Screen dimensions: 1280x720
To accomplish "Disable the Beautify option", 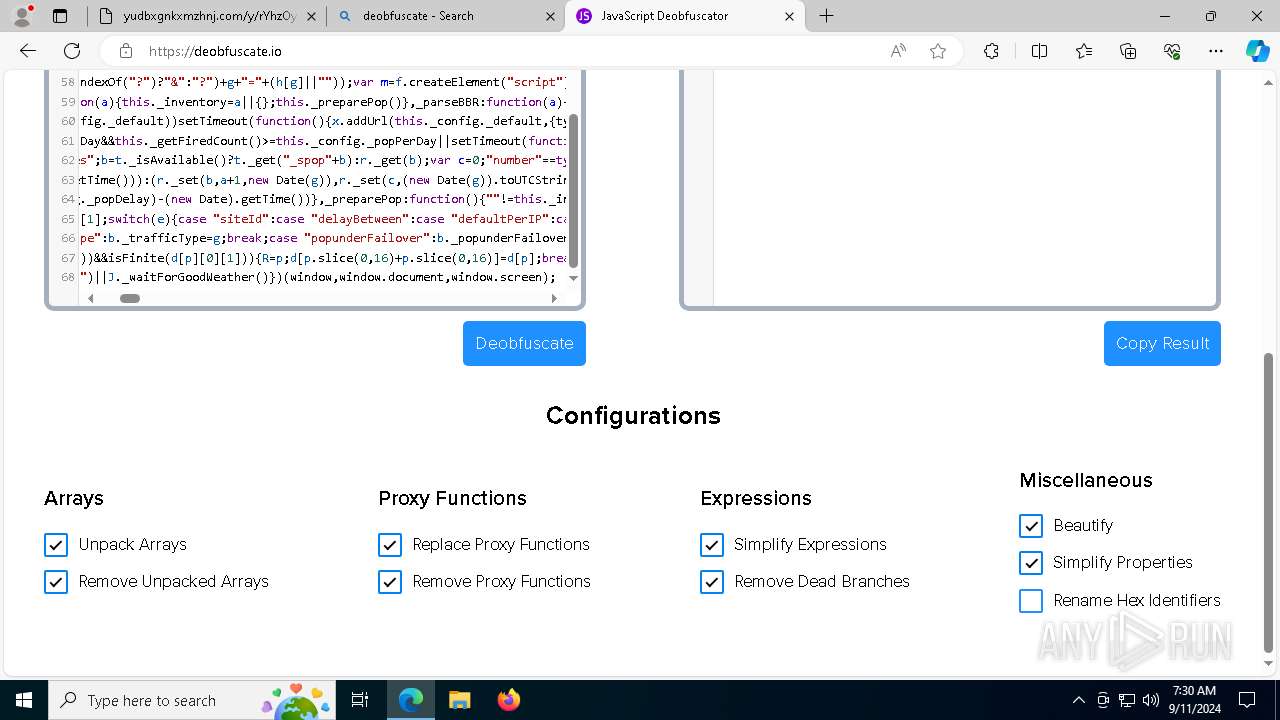I will coord(1031,526).
